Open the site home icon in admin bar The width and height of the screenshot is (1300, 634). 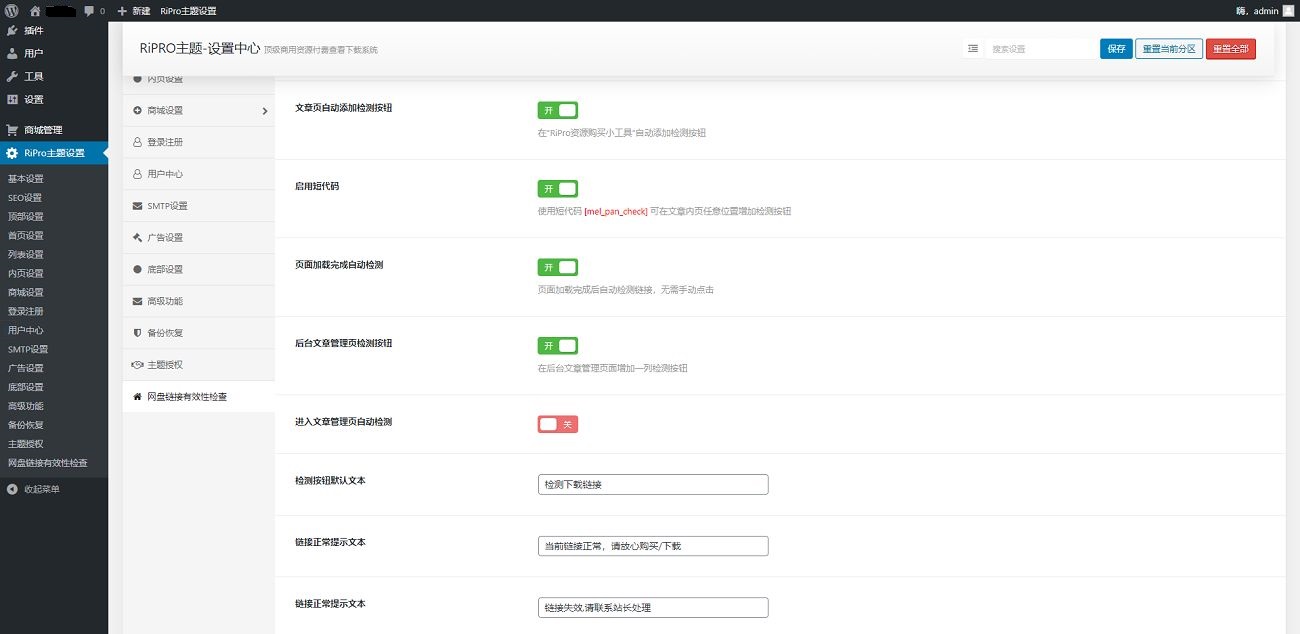(x=35, y=11)
